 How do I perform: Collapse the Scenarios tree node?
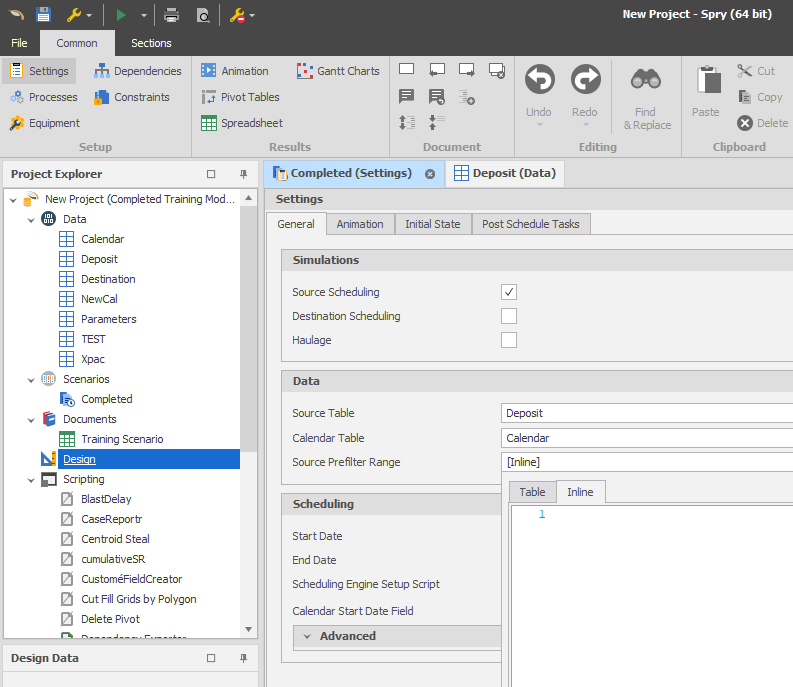(x=31, y=379)
